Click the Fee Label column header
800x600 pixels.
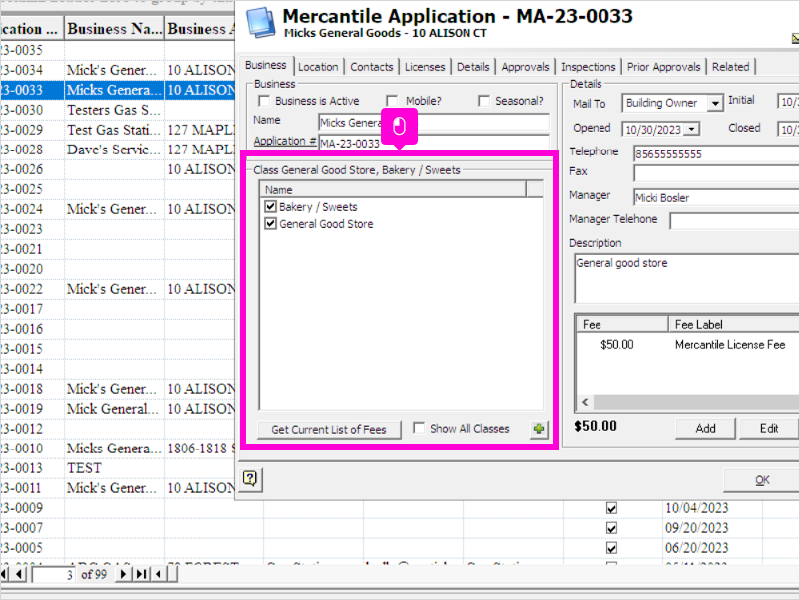tap(734, 324)
